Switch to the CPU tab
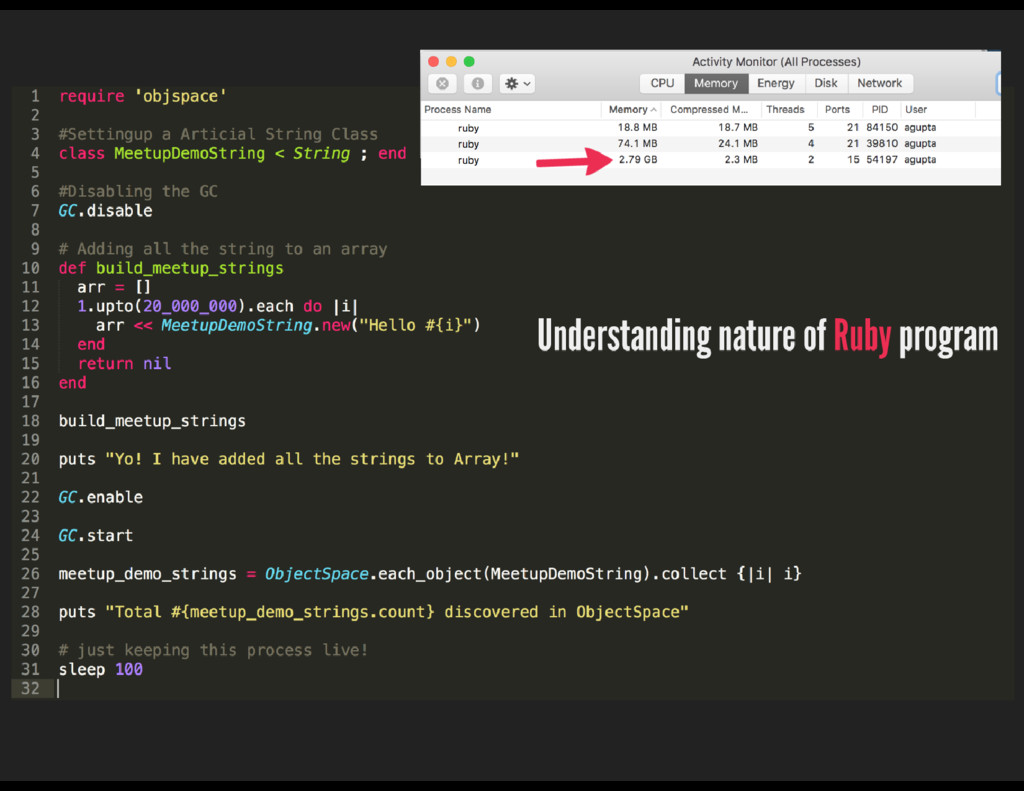The width and height of the screenshot is (1024, 791). click(662, 83)
